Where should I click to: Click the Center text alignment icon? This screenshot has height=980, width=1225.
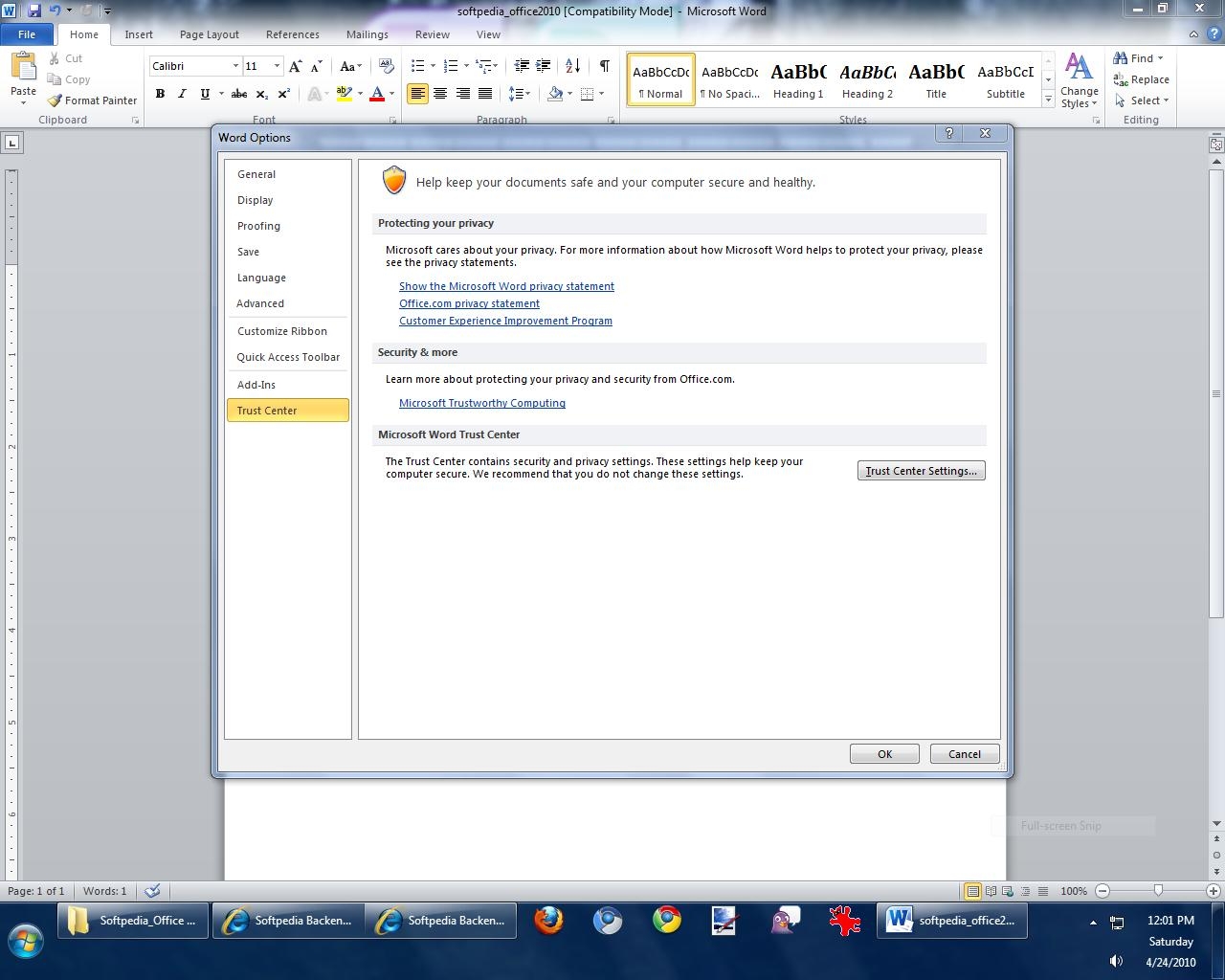pyautogui.click(x=440, y=94)
